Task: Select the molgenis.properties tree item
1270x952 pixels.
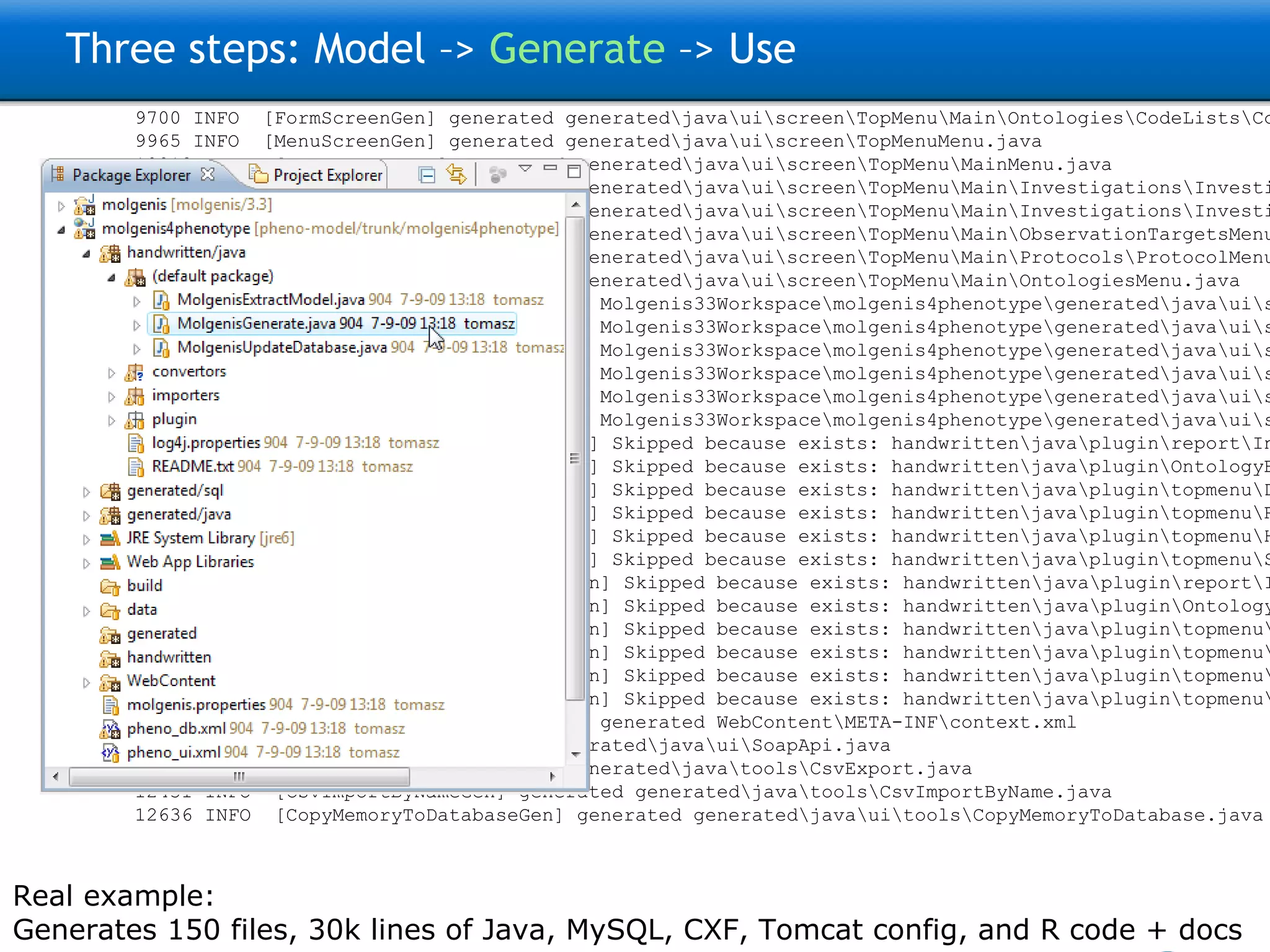Action: pos(272,706)
